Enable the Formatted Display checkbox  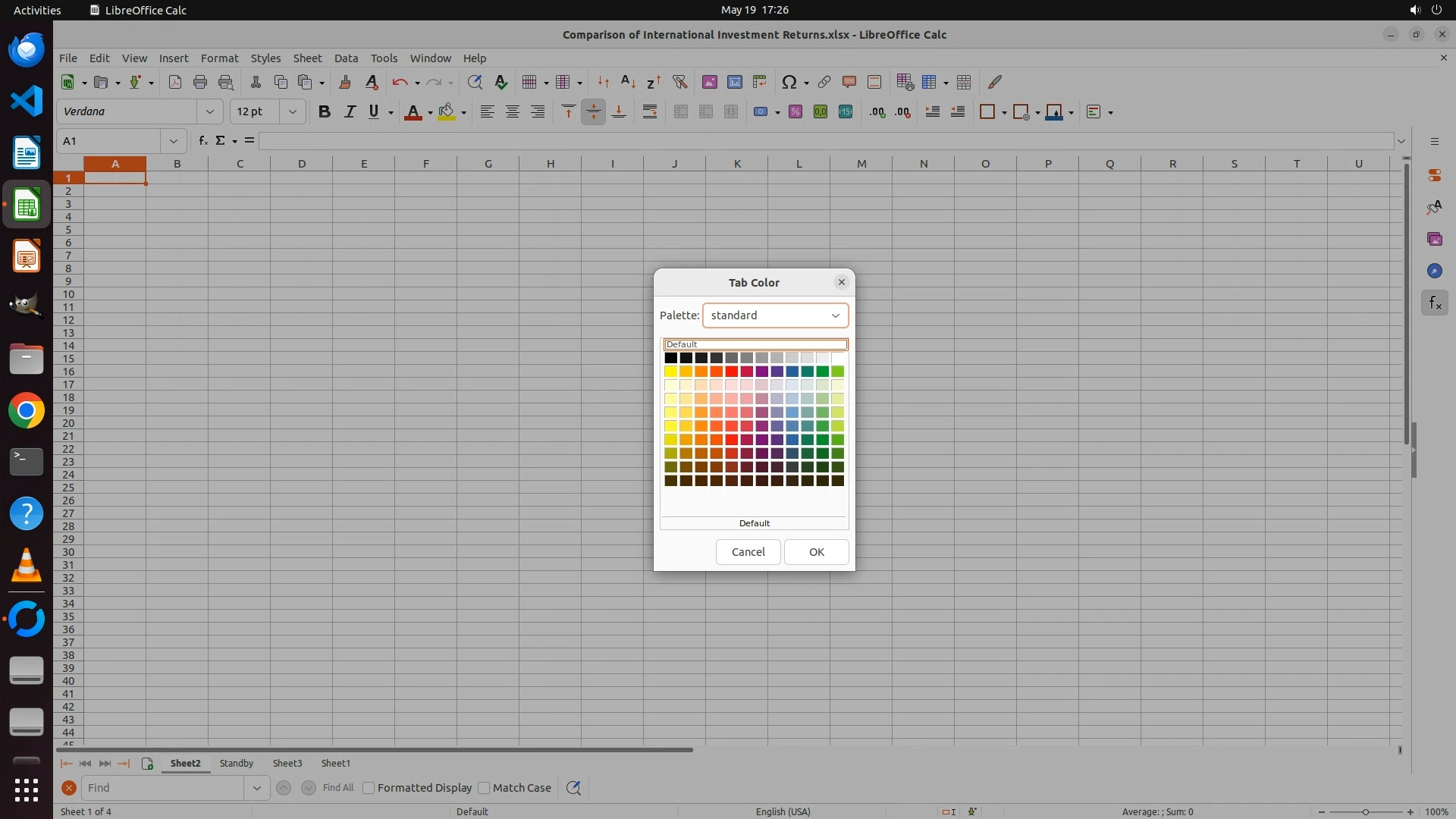pos(369,788)
